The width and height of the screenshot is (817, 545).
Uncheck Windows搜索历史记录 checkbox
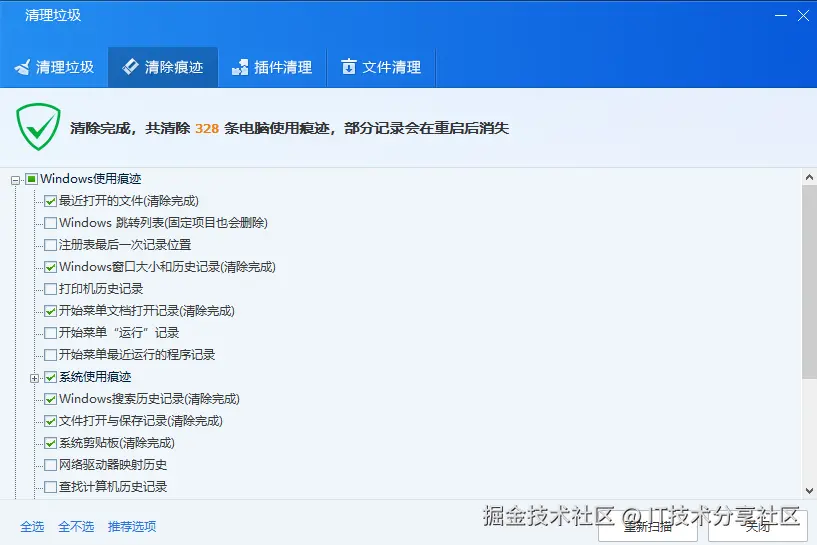tap(51, 399)
